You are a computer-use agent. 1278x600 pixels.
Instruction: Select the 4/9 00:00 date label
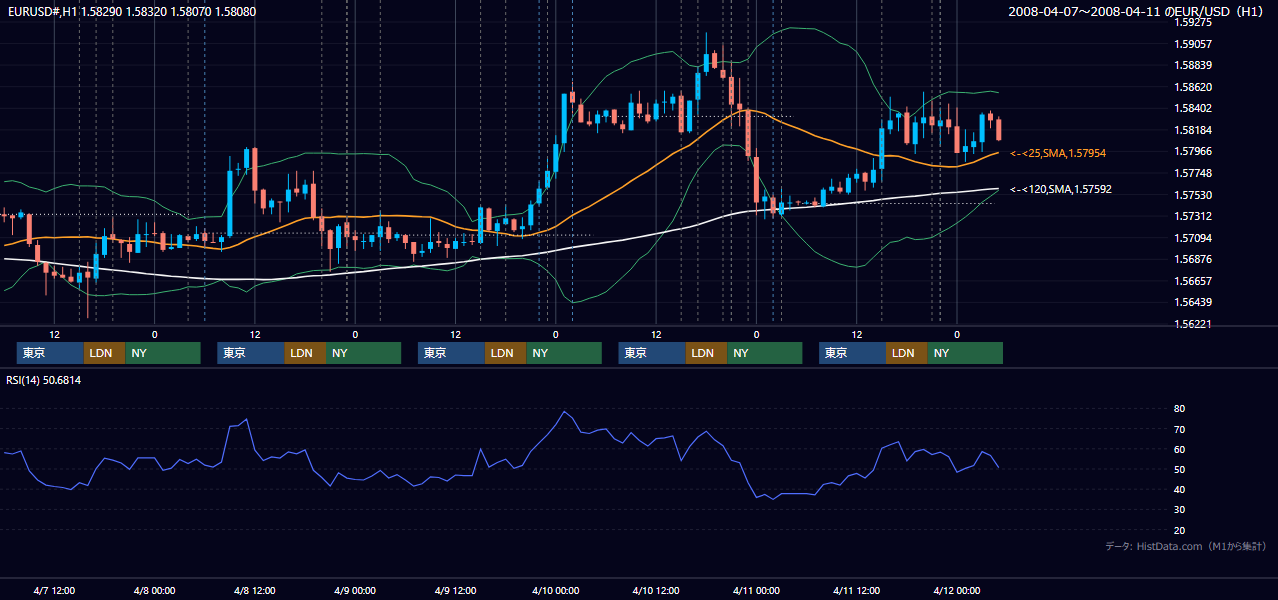point(355,590)
